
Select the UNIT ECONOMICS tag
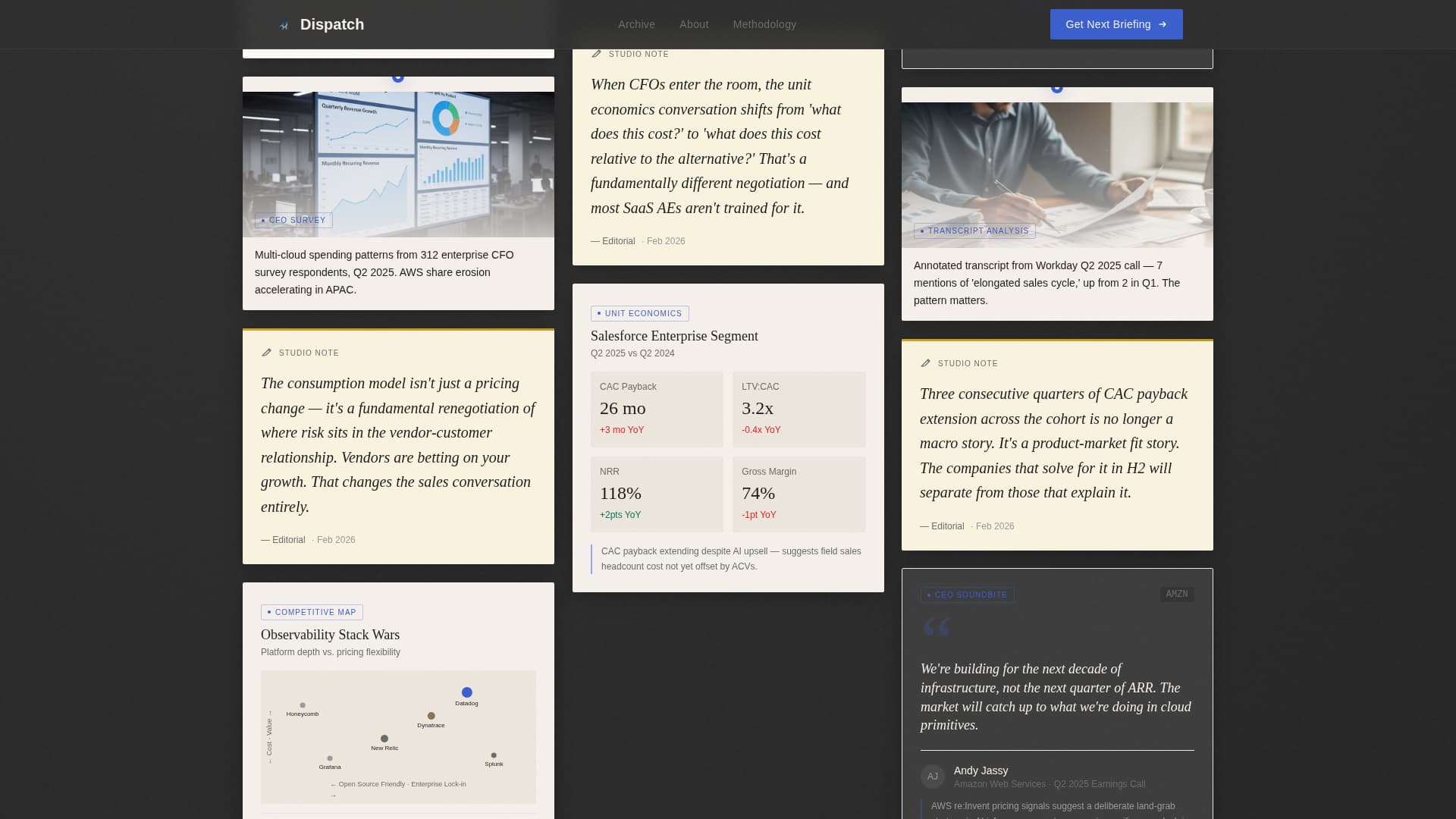coord(640,313)
